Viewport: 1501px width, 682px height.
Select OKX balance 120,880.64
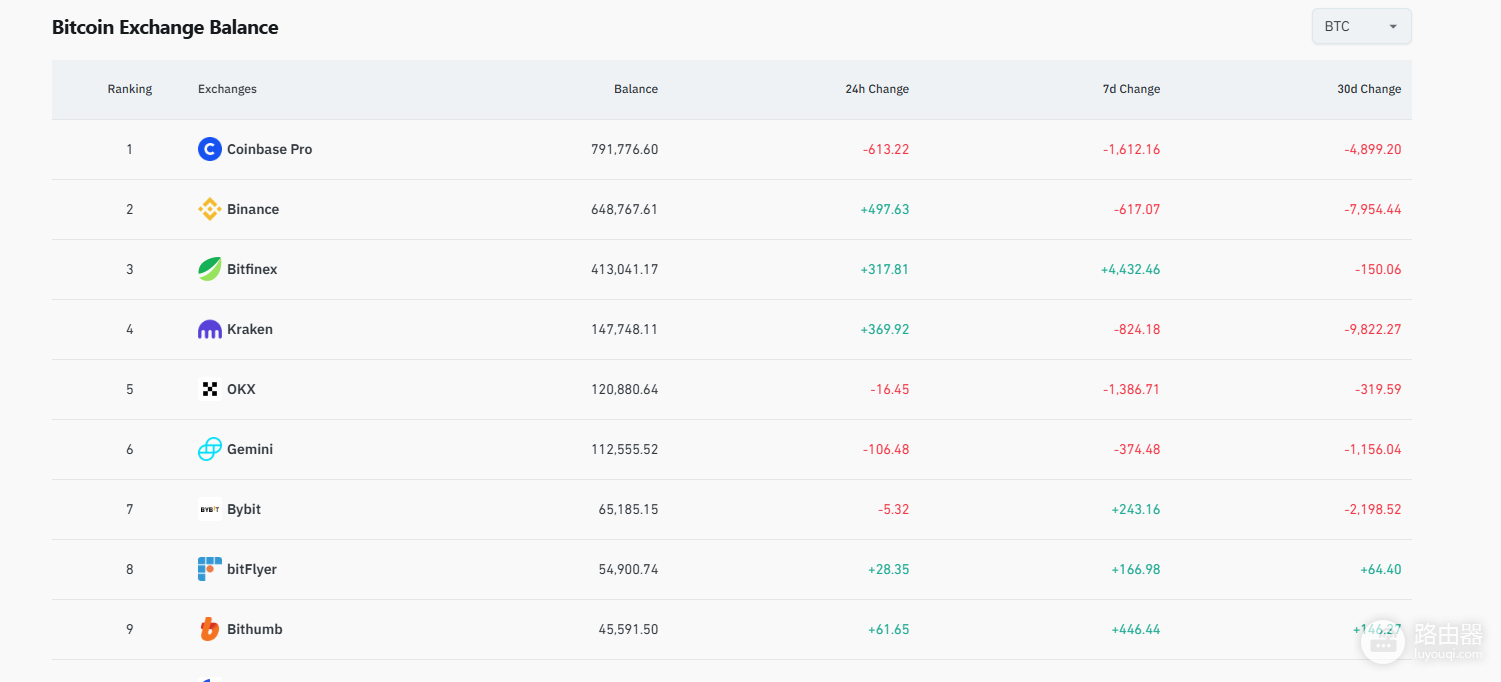(x=625, y=389)
